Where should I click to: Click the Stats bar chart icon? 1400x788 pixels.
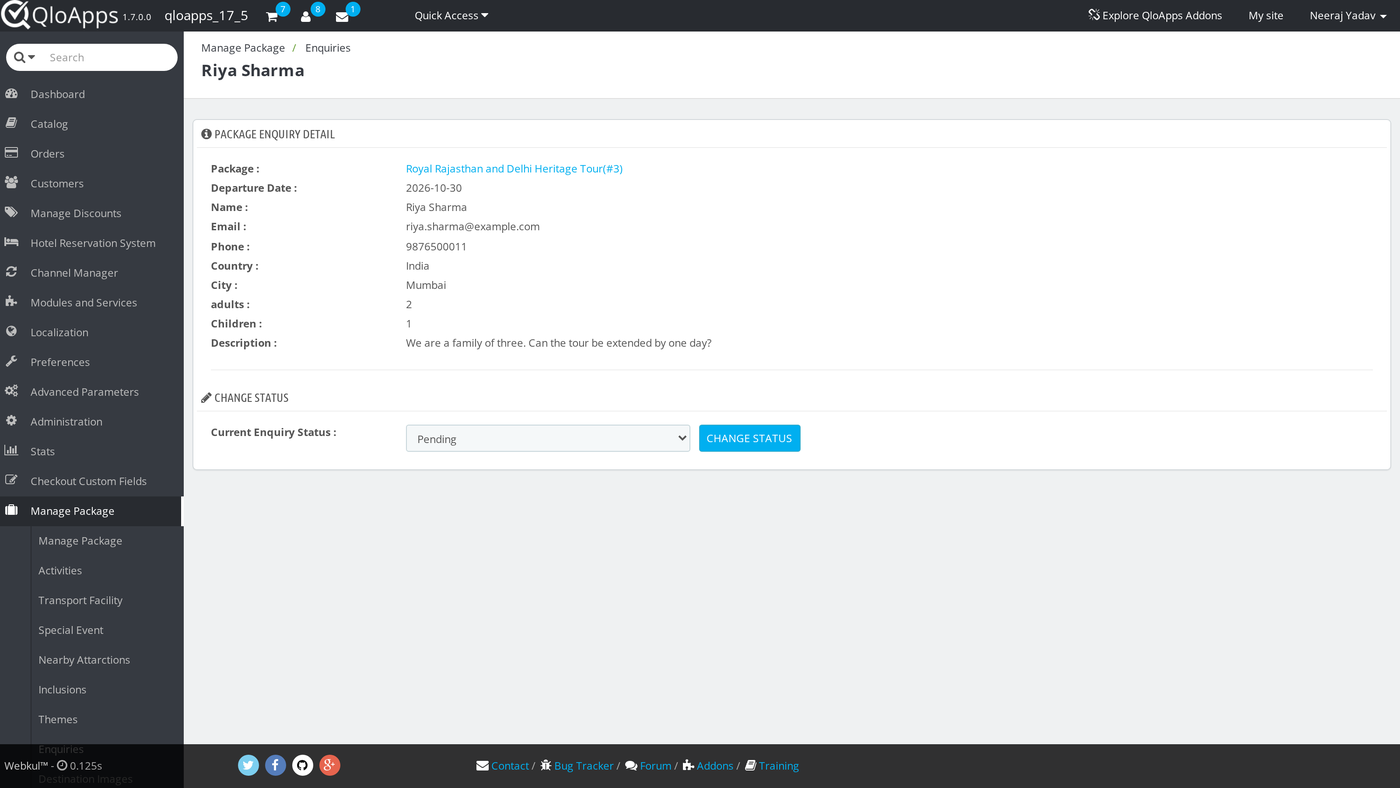click(12, 451)
